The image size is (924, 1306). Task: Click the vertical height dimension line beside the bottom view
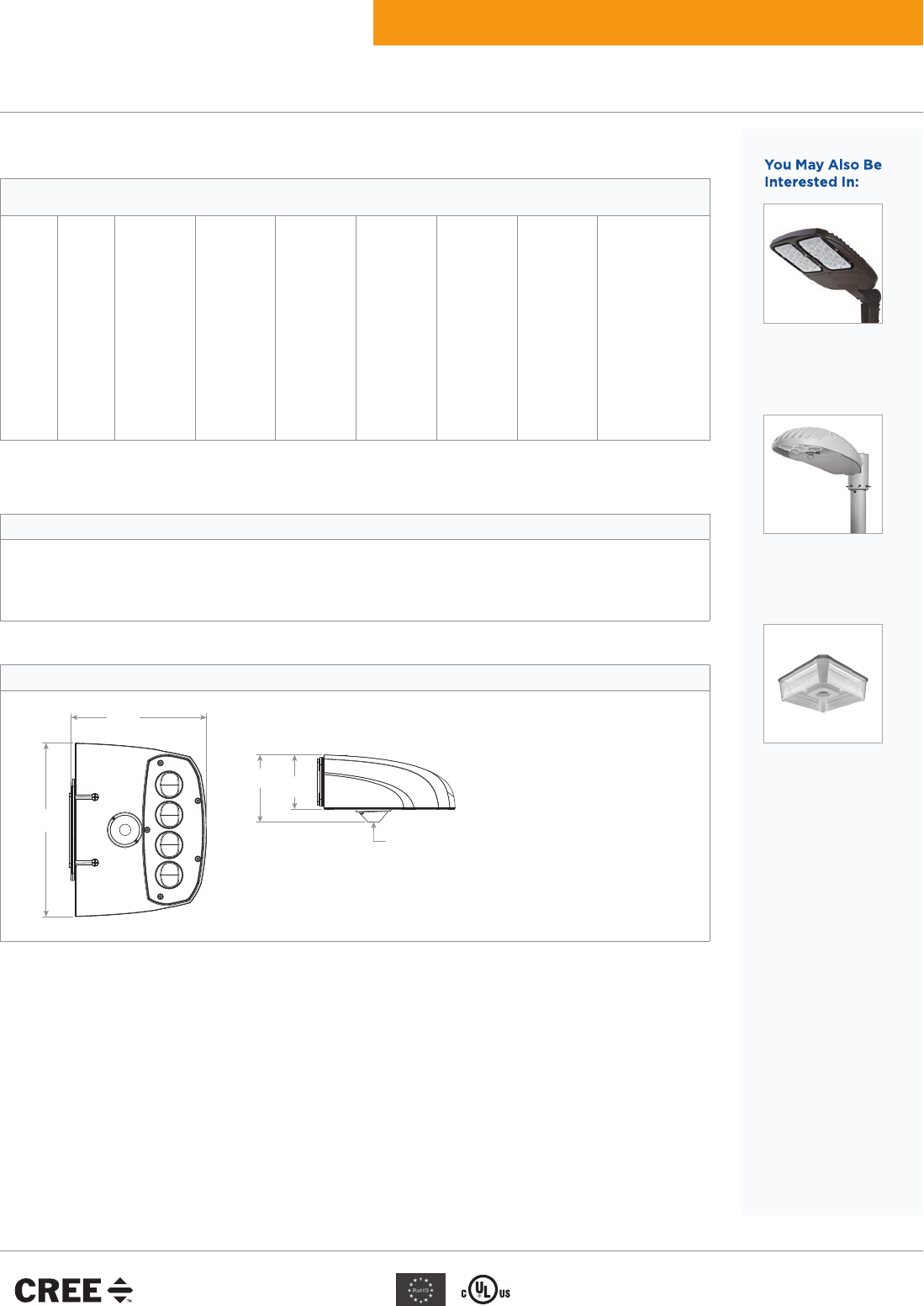(x=45, y=829)
